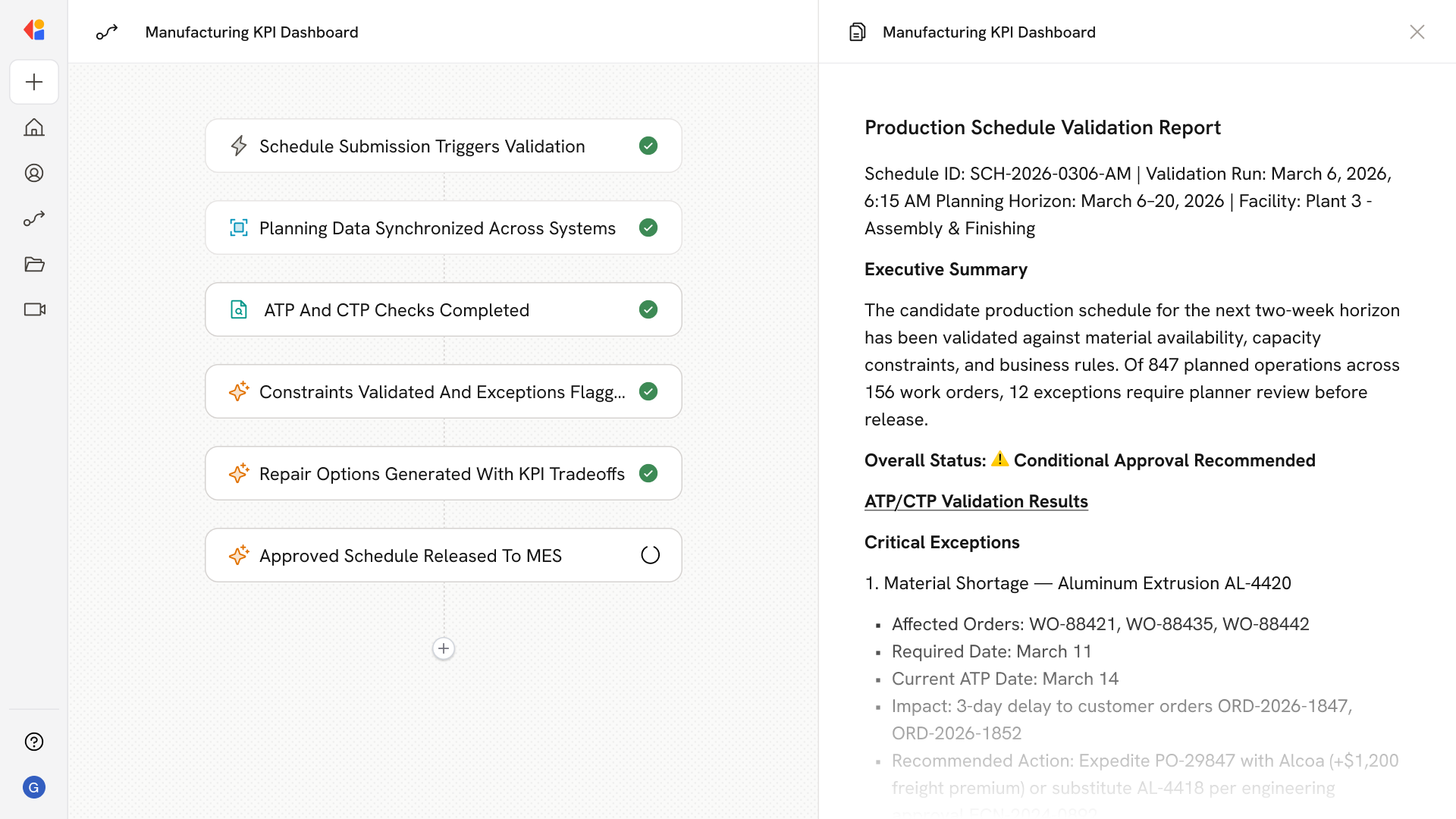Open the help question mark icon
Image resolution: width=1456 pixels, height=819 pixels.
[x=34, y=742]
